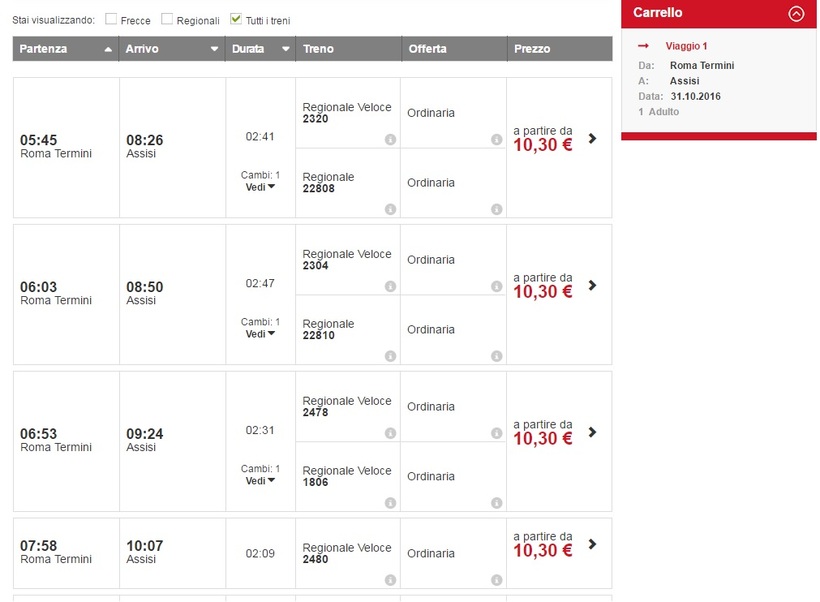Expand Vedi changes for 06:53 train
820x602 pixels.
pyautogui.click(x=261, y=481)
